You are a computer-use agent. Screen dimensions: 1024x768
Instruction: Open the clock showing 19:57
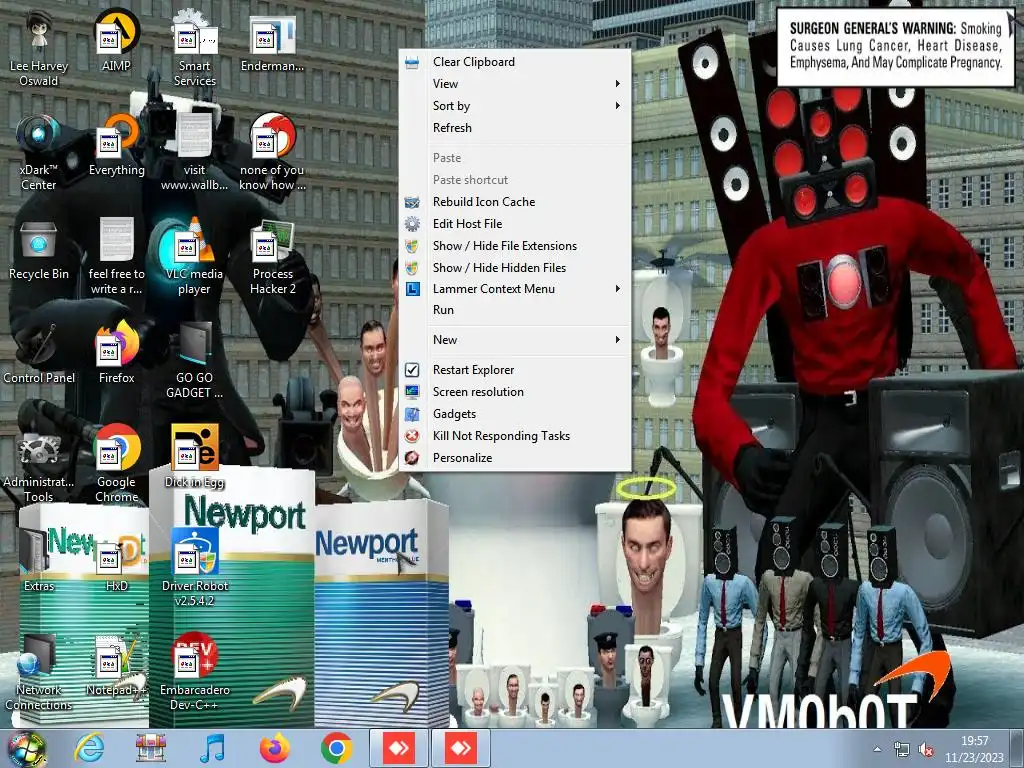[974, 749]
